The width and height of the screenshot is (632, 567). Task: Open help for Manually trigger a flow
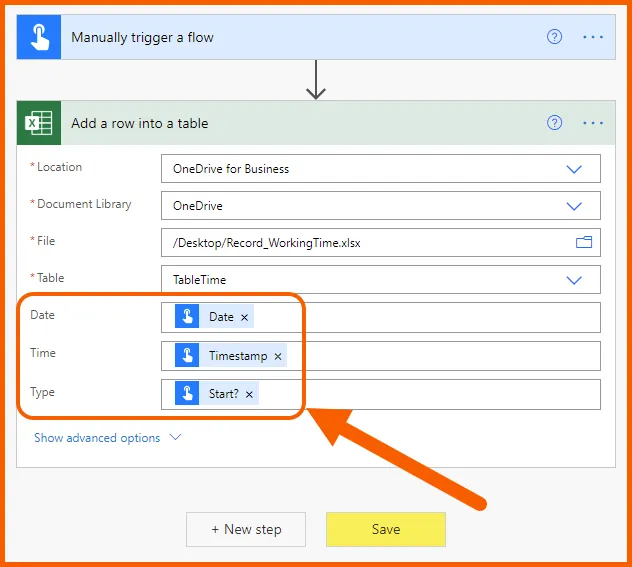point(554,37)
